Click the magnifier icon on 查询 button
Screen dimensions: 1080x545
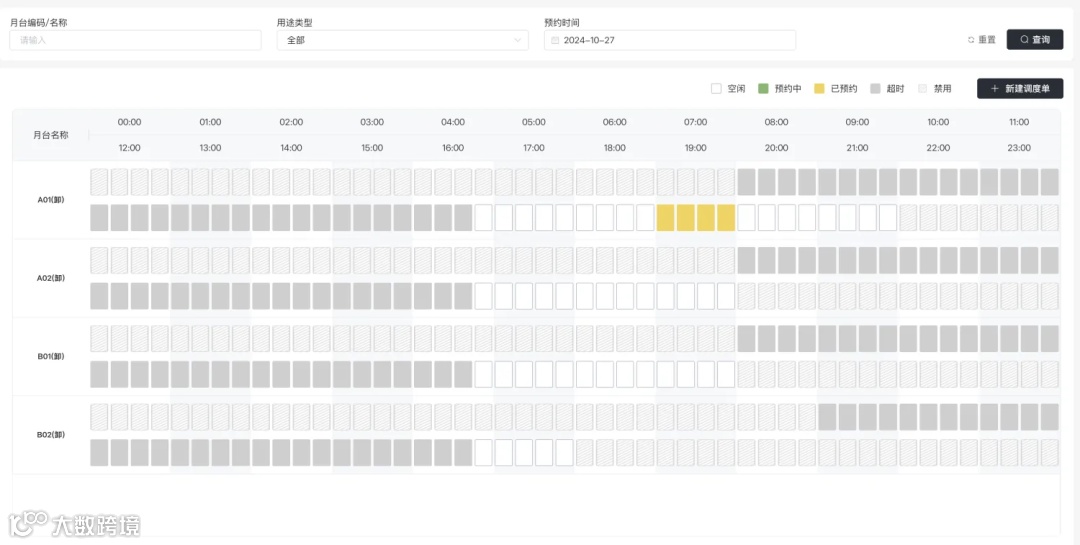click(x=1024, y=40)
